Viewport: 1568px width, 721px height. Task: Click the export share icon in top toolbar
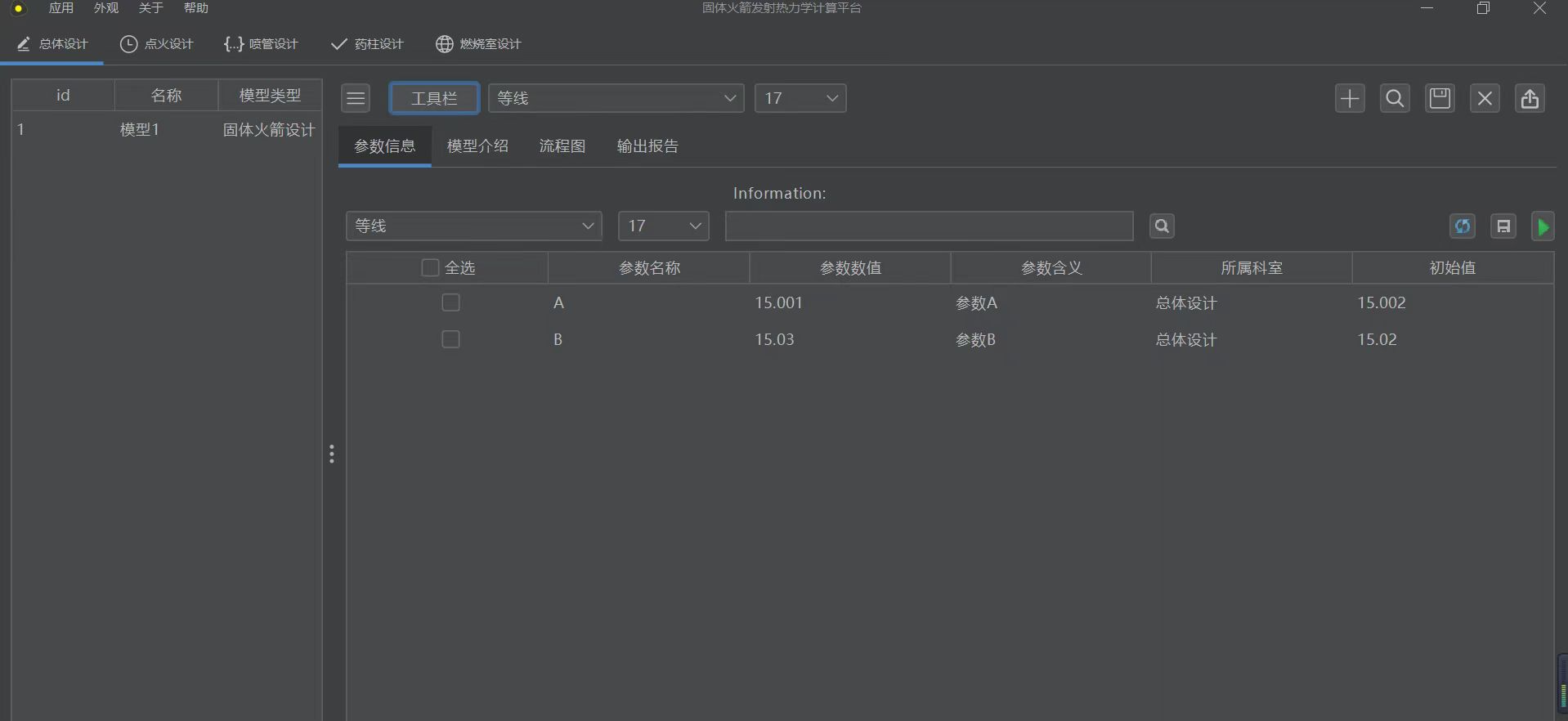(x=1530, y=98)
